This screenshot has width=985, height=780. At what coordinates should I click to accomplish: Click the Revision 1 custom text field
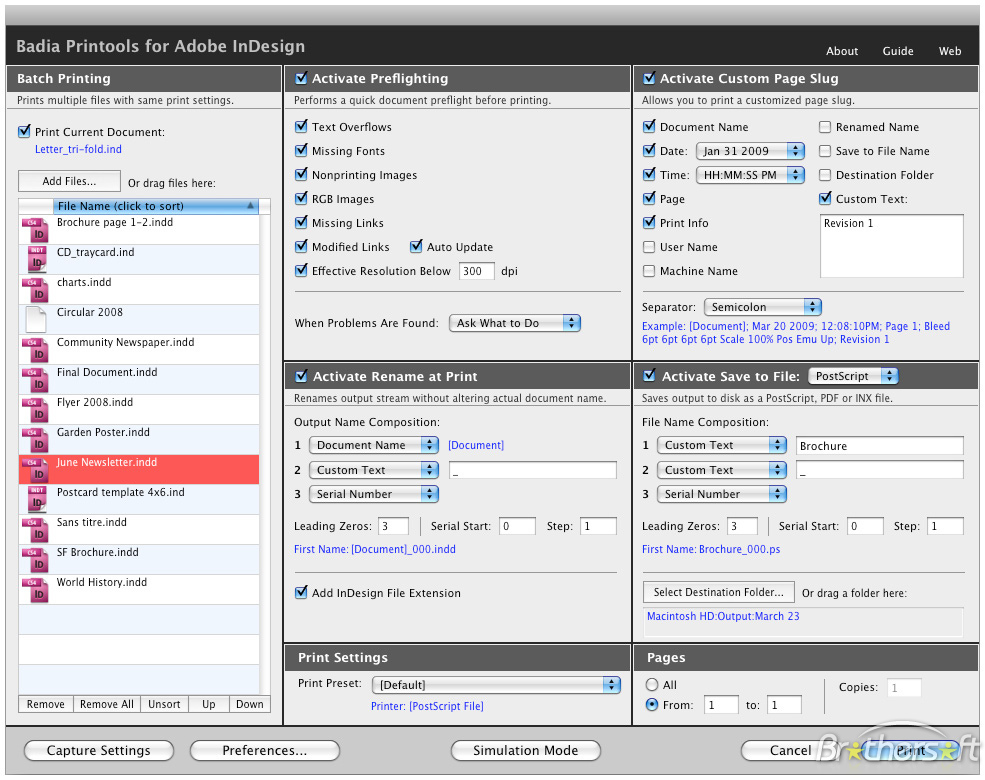coord(890,245)
